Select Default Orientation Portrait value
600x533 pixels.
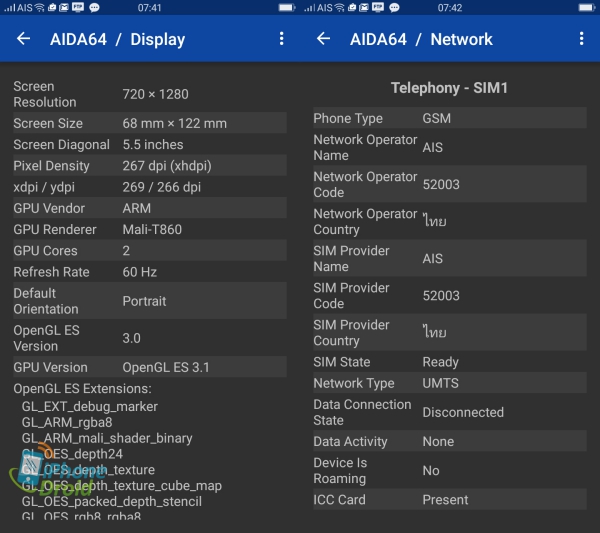coord(144,301)
